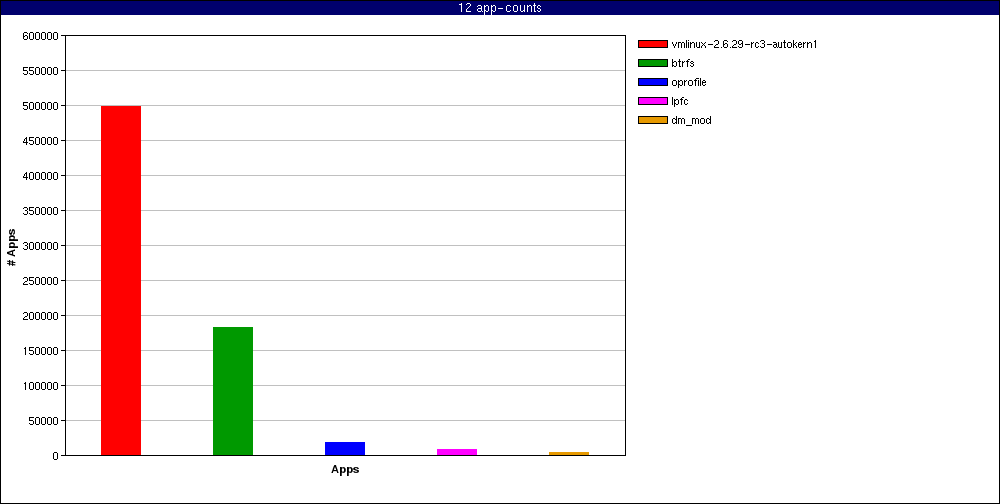
Task: Select the small blue oprofile bar
Action: (345, 448)
